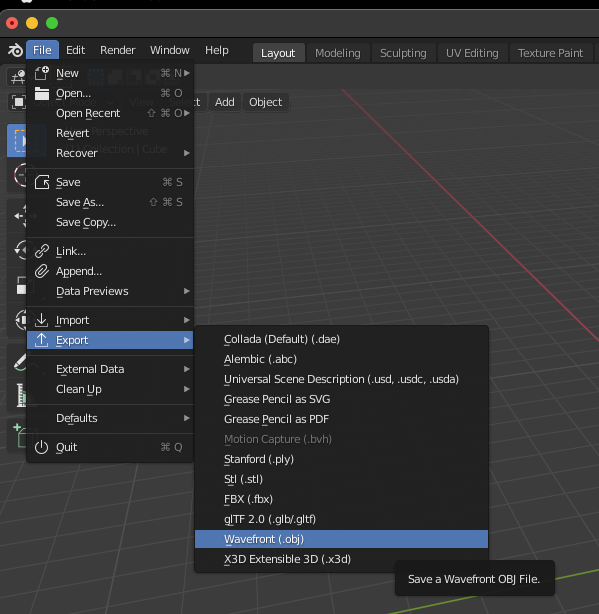The width and height of the screenshot is (599, 614).
Task: Export as Stanford (.ply)
Action: click(x=341, y=459)
